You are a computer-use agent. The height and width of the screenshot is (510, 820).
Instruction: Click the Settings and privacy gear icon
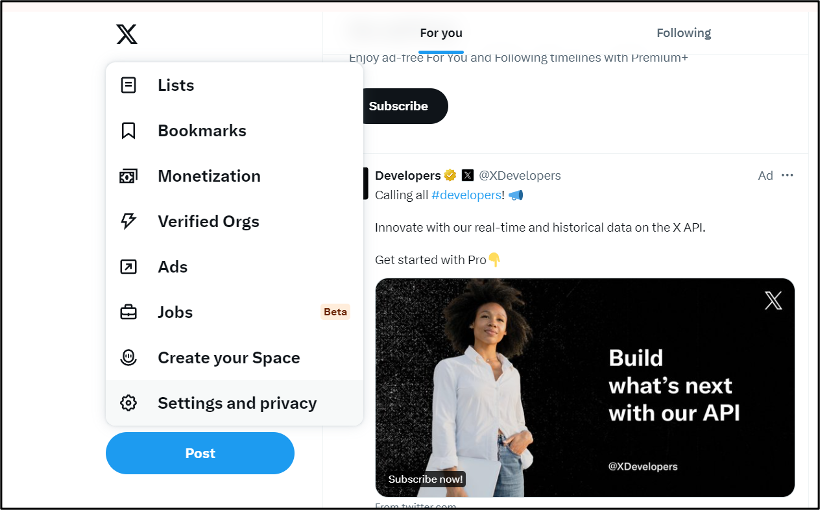[128, 403]
